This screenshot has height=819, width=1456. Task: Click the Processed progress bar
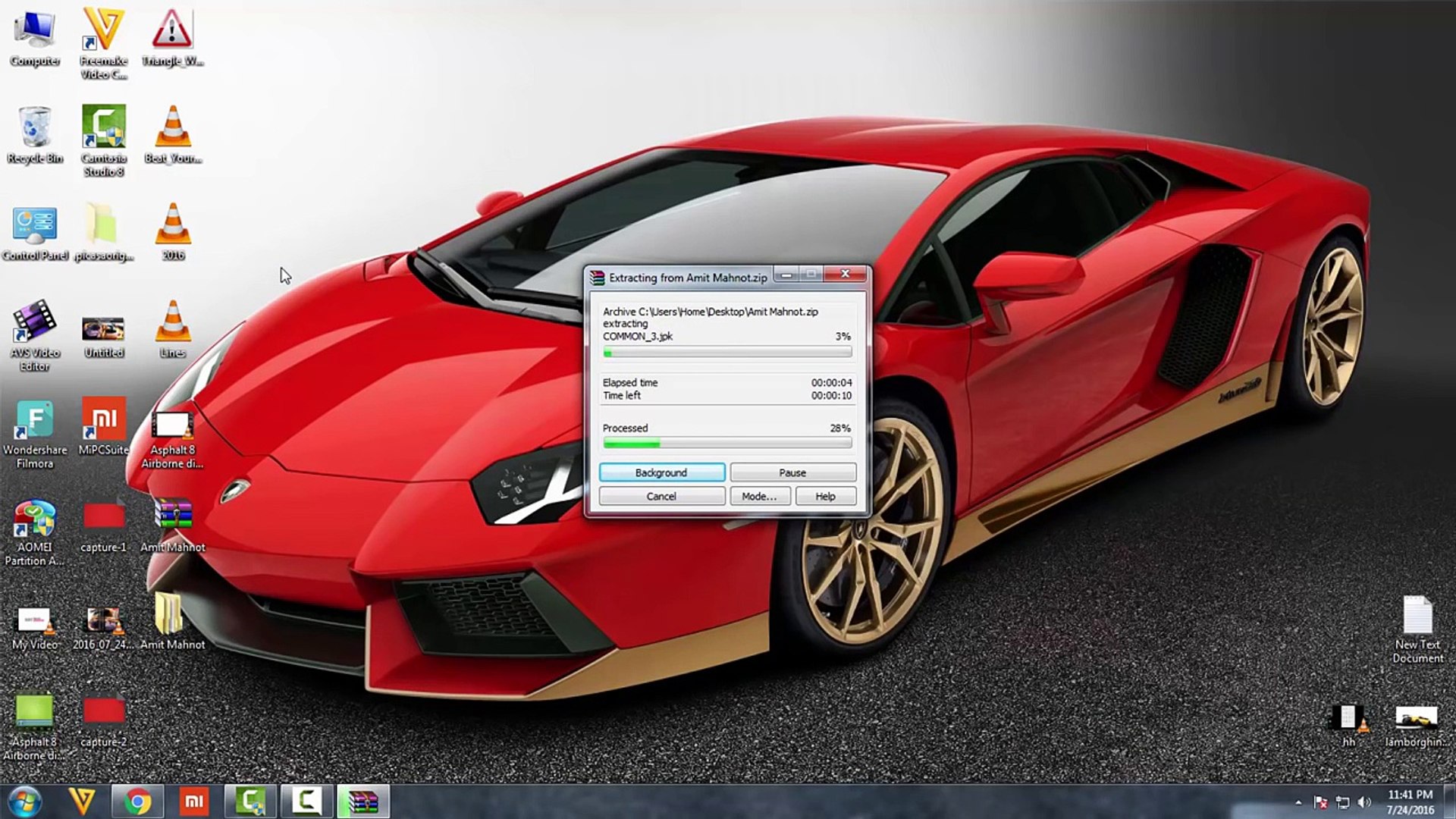[726, 443]
